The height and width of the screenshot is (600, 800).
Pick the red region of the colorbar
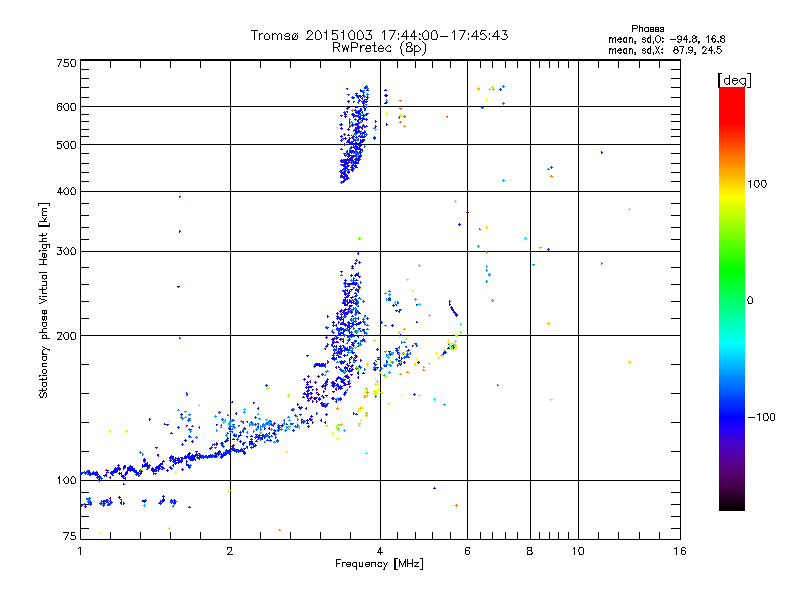tap(732, 105)
